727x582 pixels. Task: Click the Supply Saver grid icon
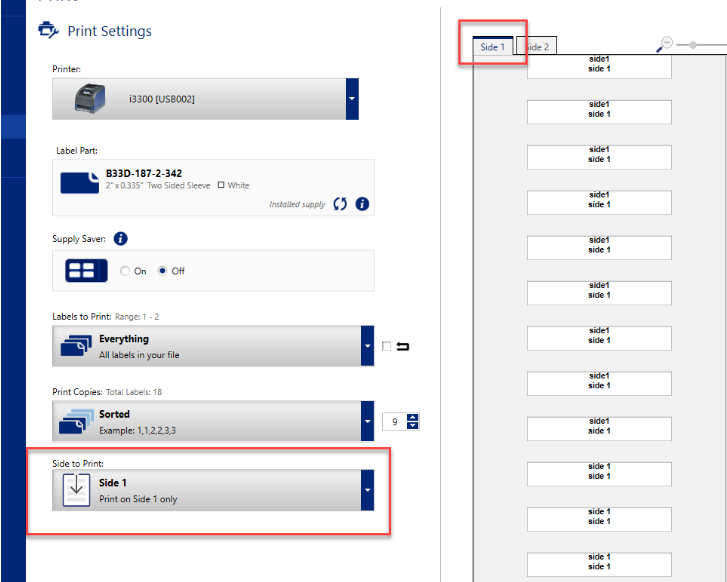(87, 271)
